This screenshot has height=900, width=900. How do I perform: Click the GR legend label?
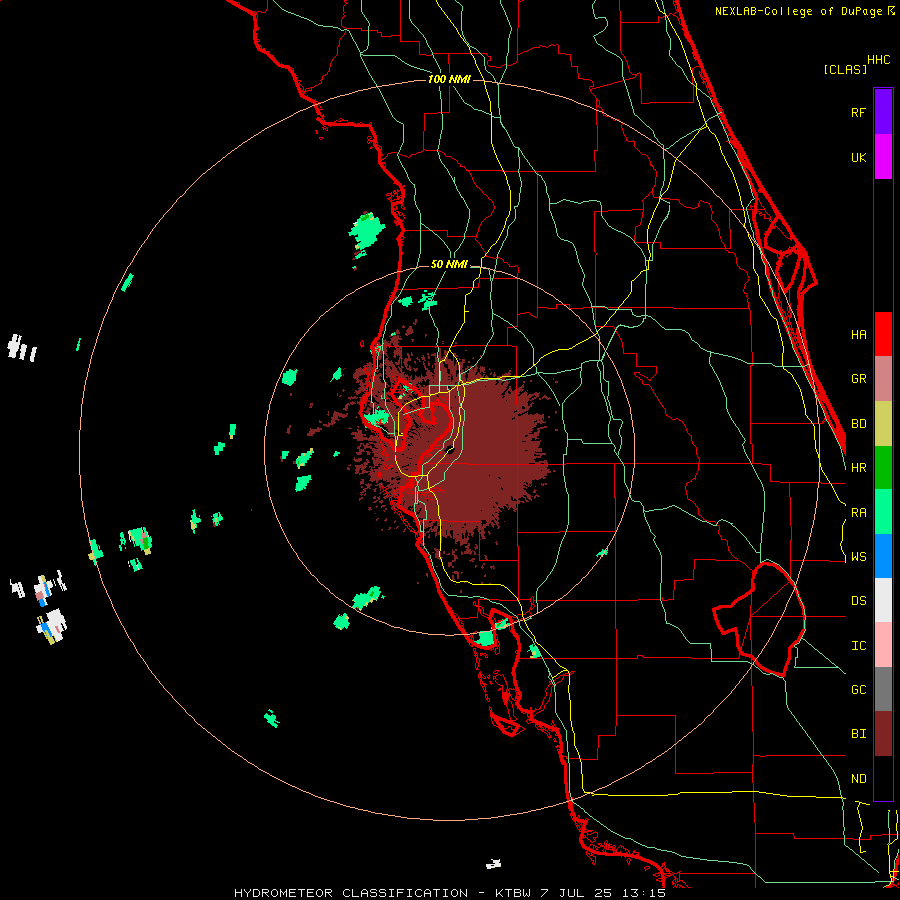tap(858, 379)
